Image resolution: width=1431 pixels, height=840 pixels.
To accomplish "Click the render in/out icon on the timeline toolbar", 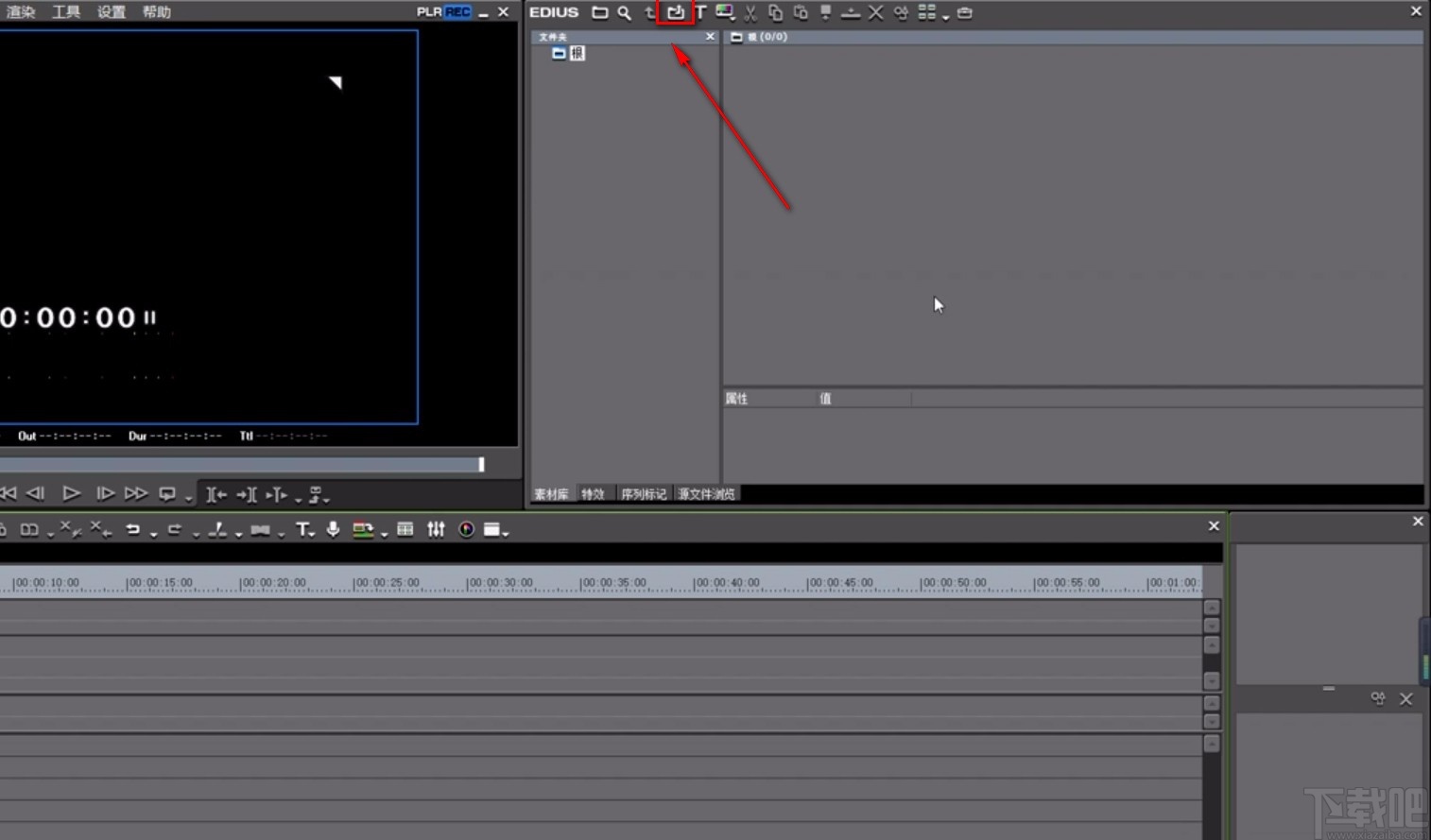I will (363, 530).
